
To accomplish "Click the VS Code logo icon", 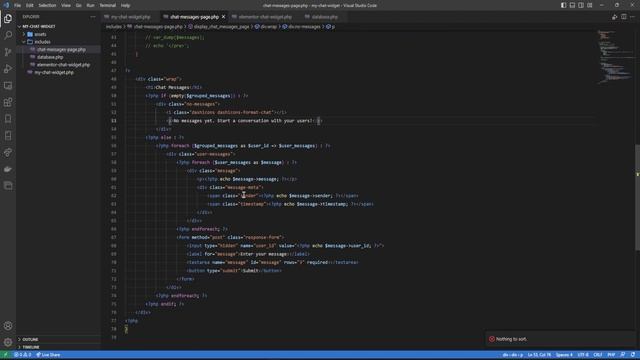I will click(6, 5).
